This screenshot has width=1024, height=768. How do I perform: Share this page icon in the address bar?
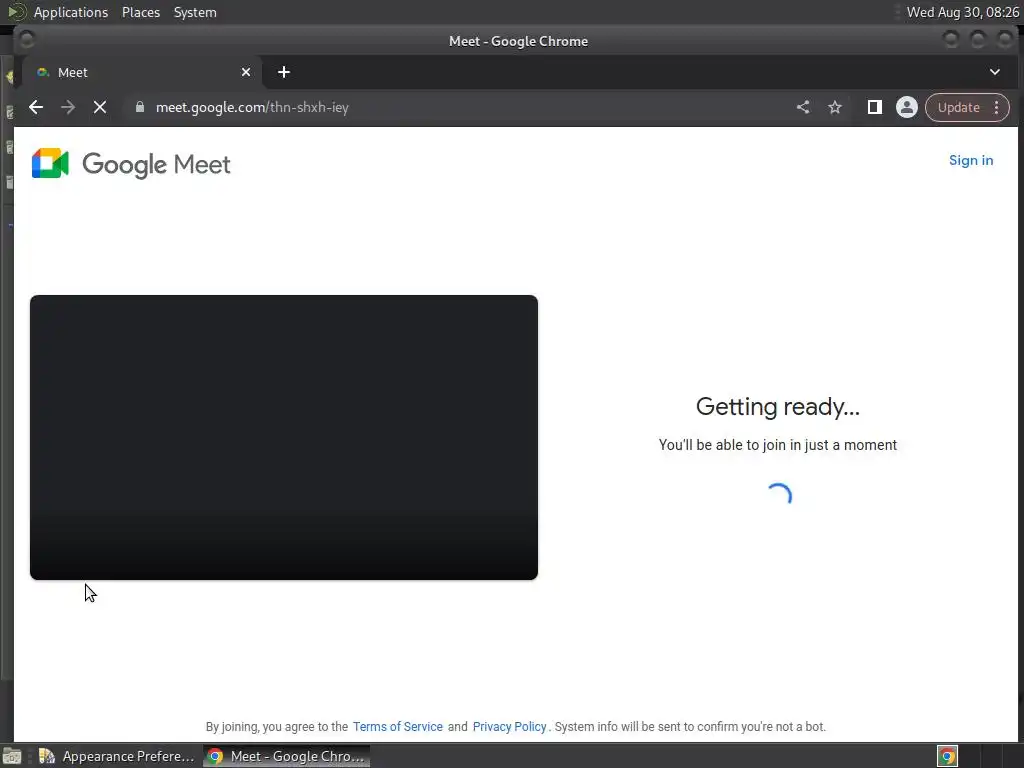point(803,107)
